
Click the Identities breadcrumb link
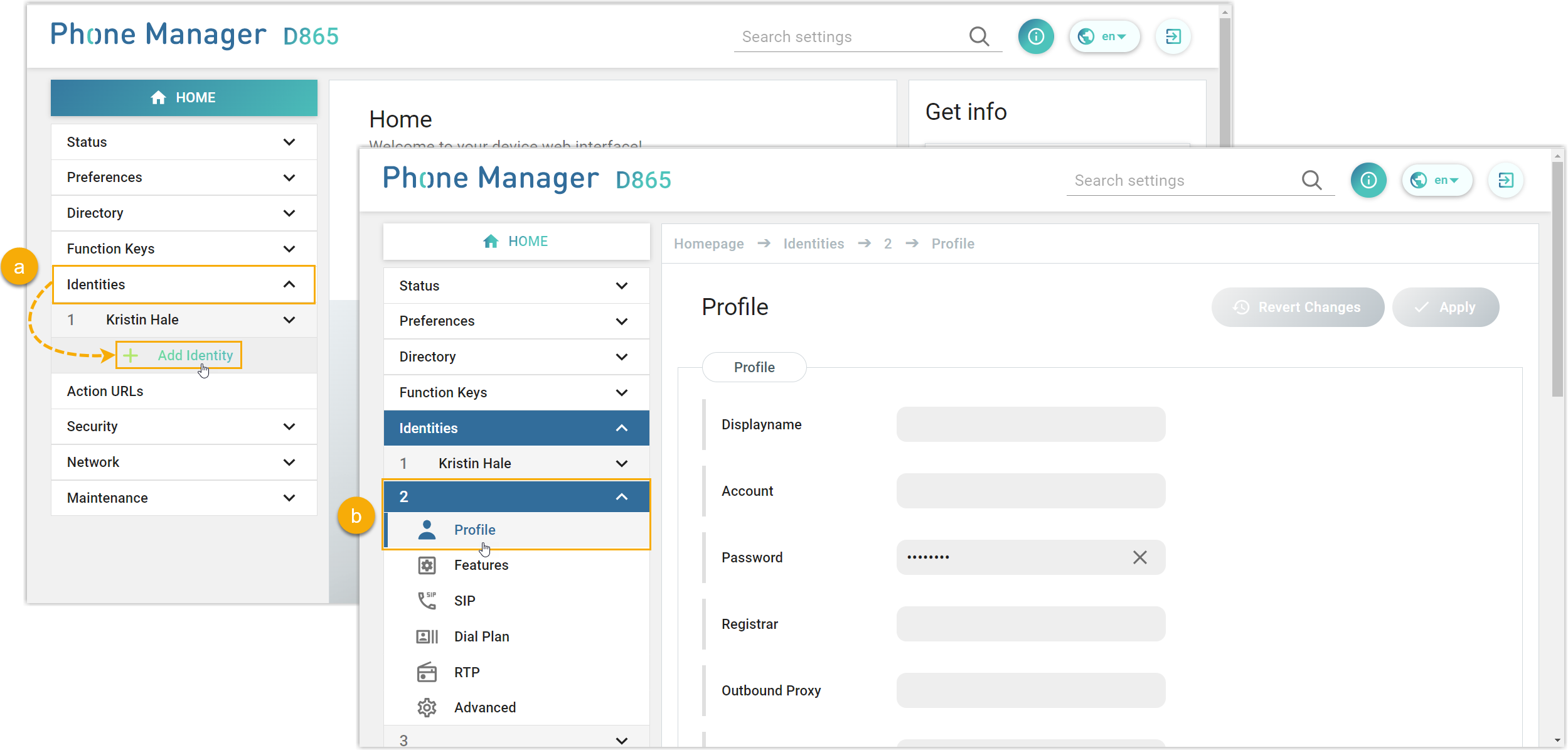[x=813, y=244]
